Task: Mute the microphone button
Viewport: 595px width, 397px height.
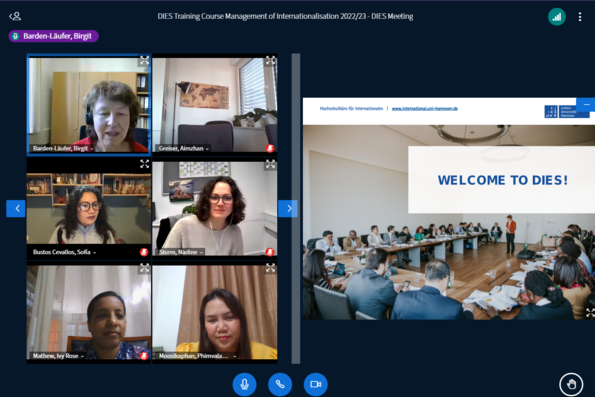Action: point(244,384)
